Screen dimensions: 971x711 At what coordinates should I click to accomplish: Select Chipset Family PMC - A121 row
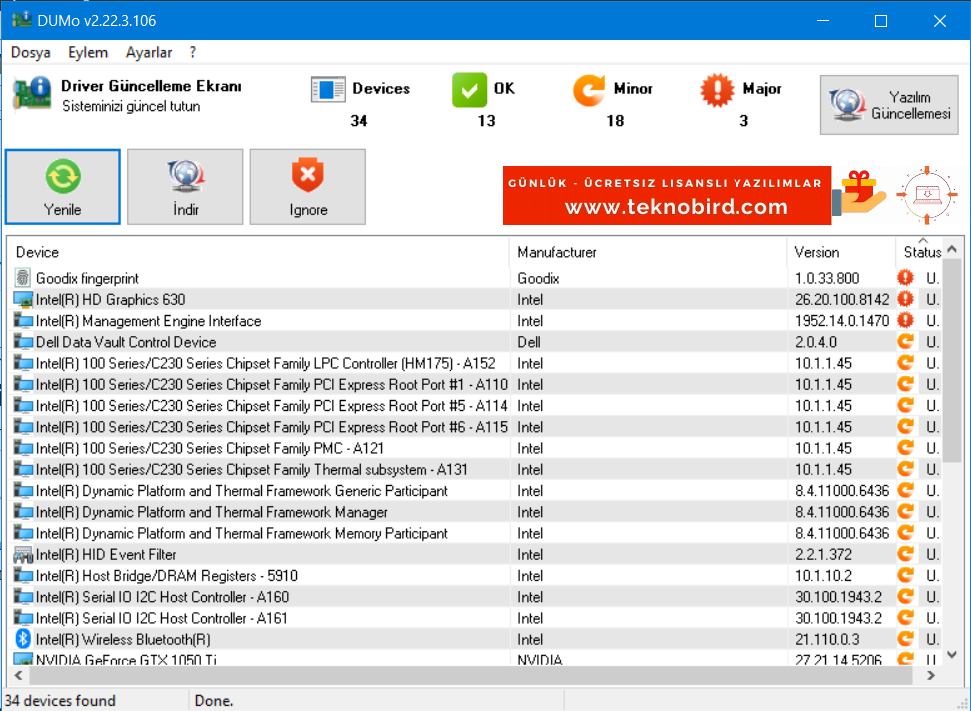click(x=474, y=448)
